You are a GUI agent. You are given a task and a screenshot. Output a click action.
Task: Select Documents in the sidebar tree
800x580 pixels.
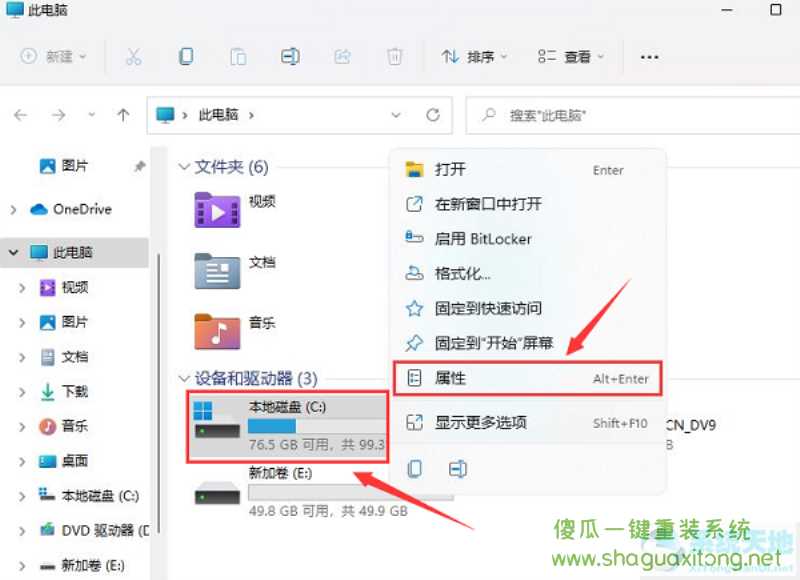64,357
